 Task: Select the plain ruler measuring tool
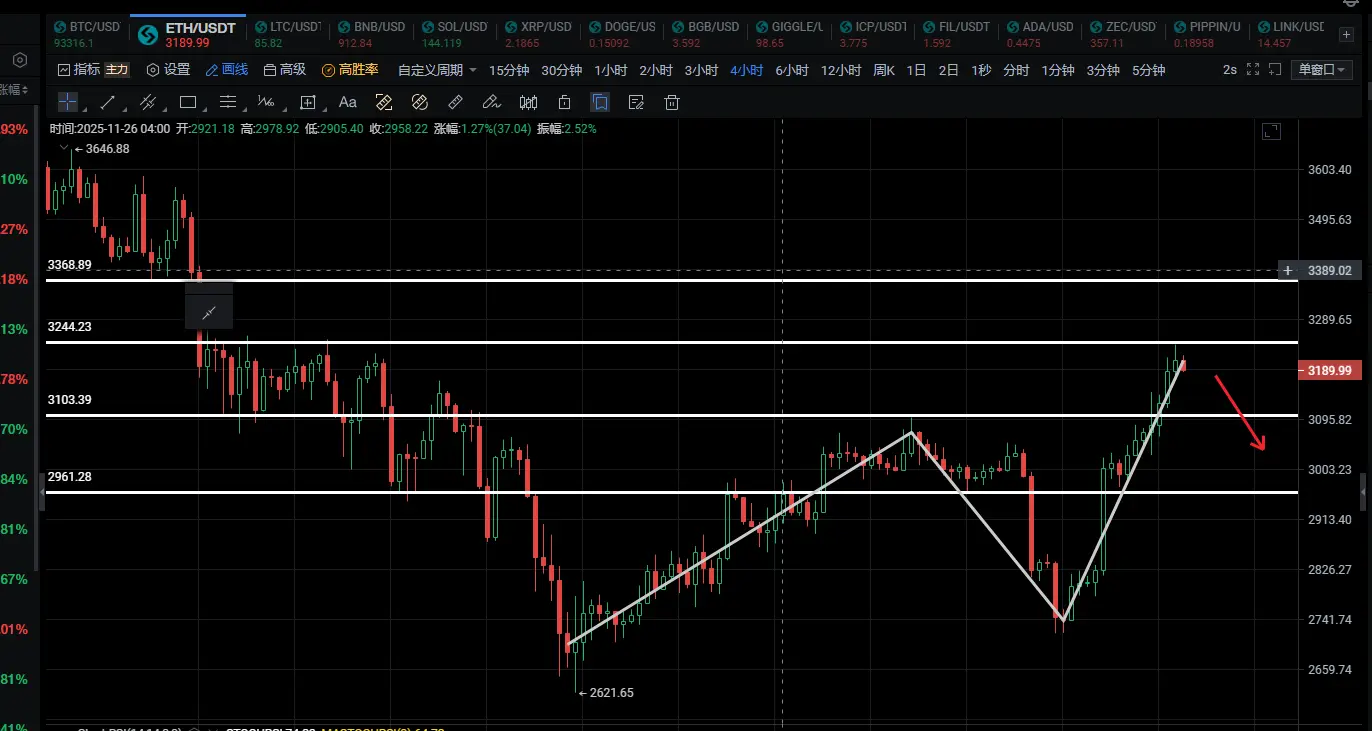[455, 102]
